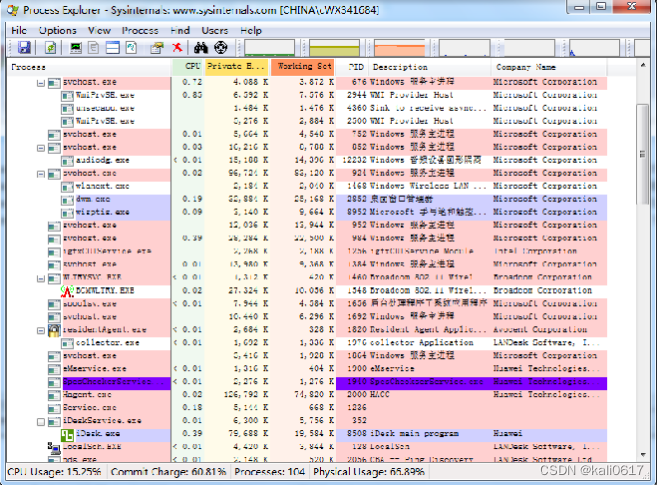Click the crosshair Find Window's Process icon
This screenshot has width=659, height=485.
[x=221, y=47]
